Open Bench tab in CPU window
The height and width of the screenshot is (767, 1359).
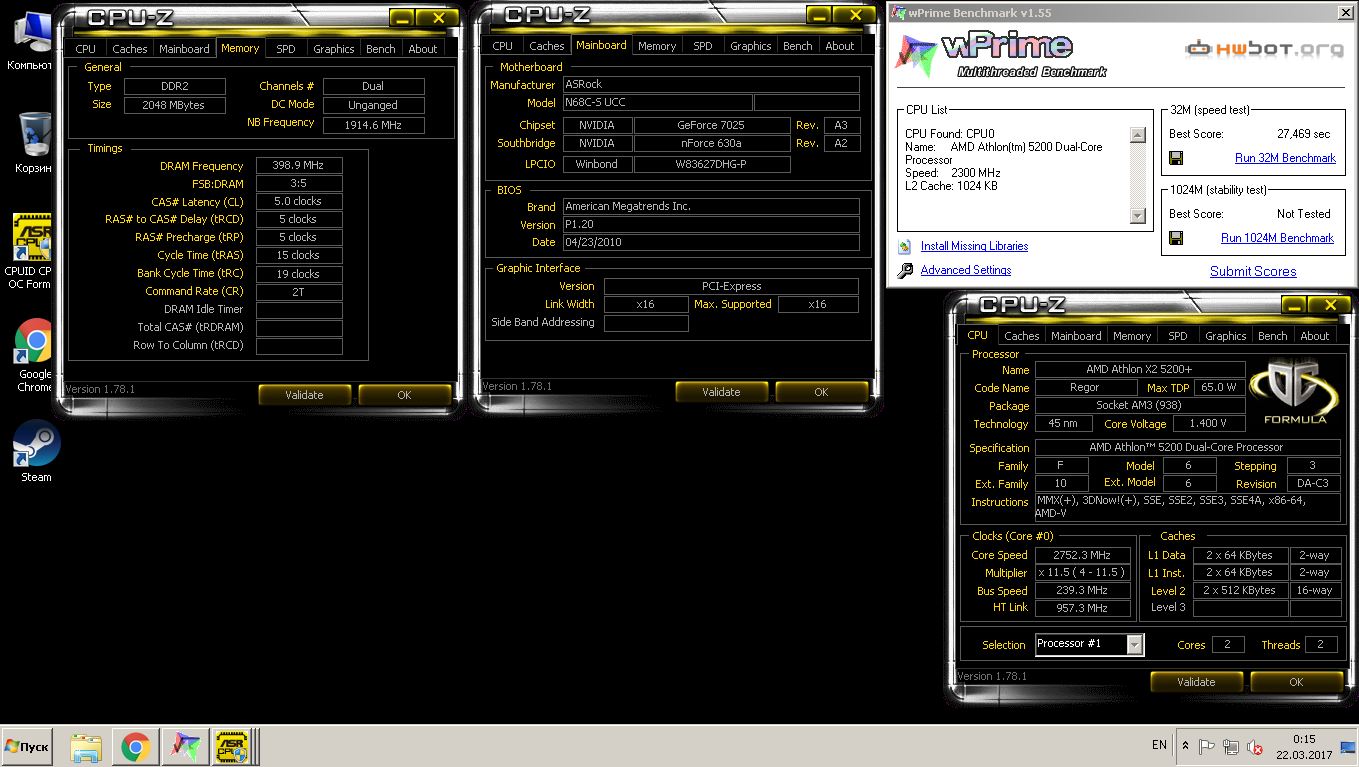(x=1273, y=336)
